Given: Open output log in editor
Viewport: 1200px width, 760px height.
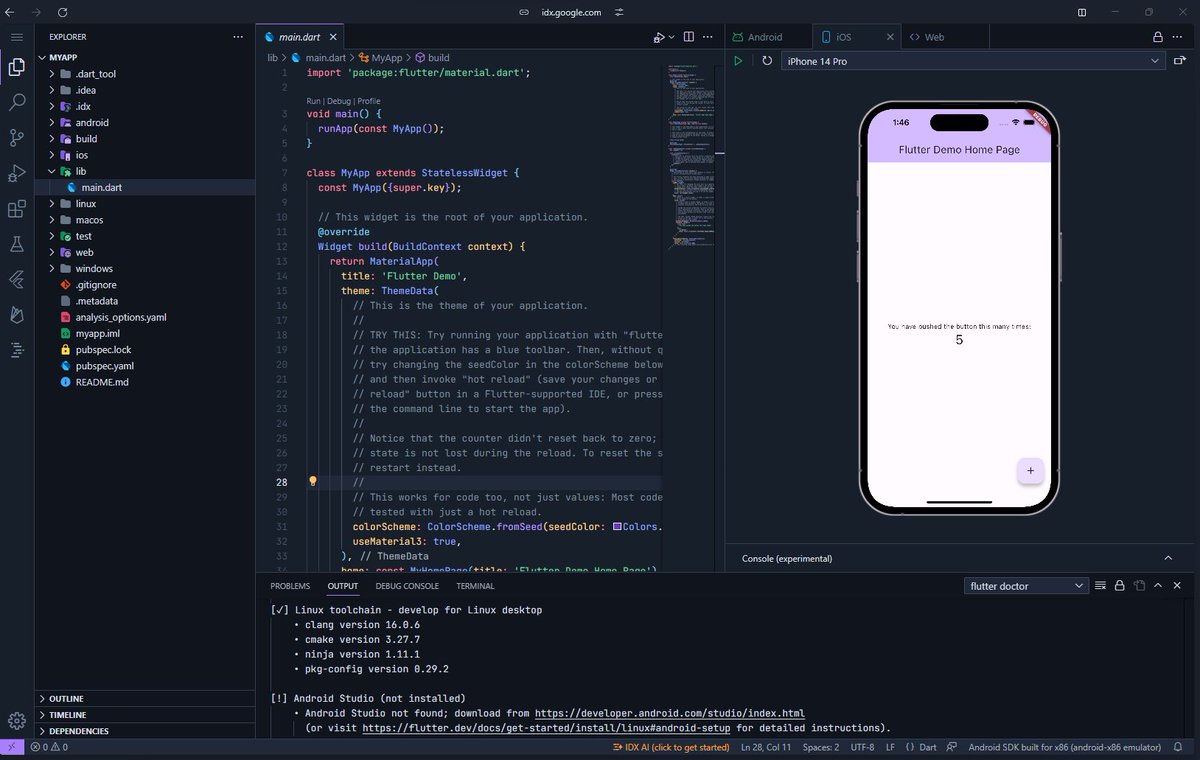Looking at the screenshot, I should click(x=1139, y=586).
